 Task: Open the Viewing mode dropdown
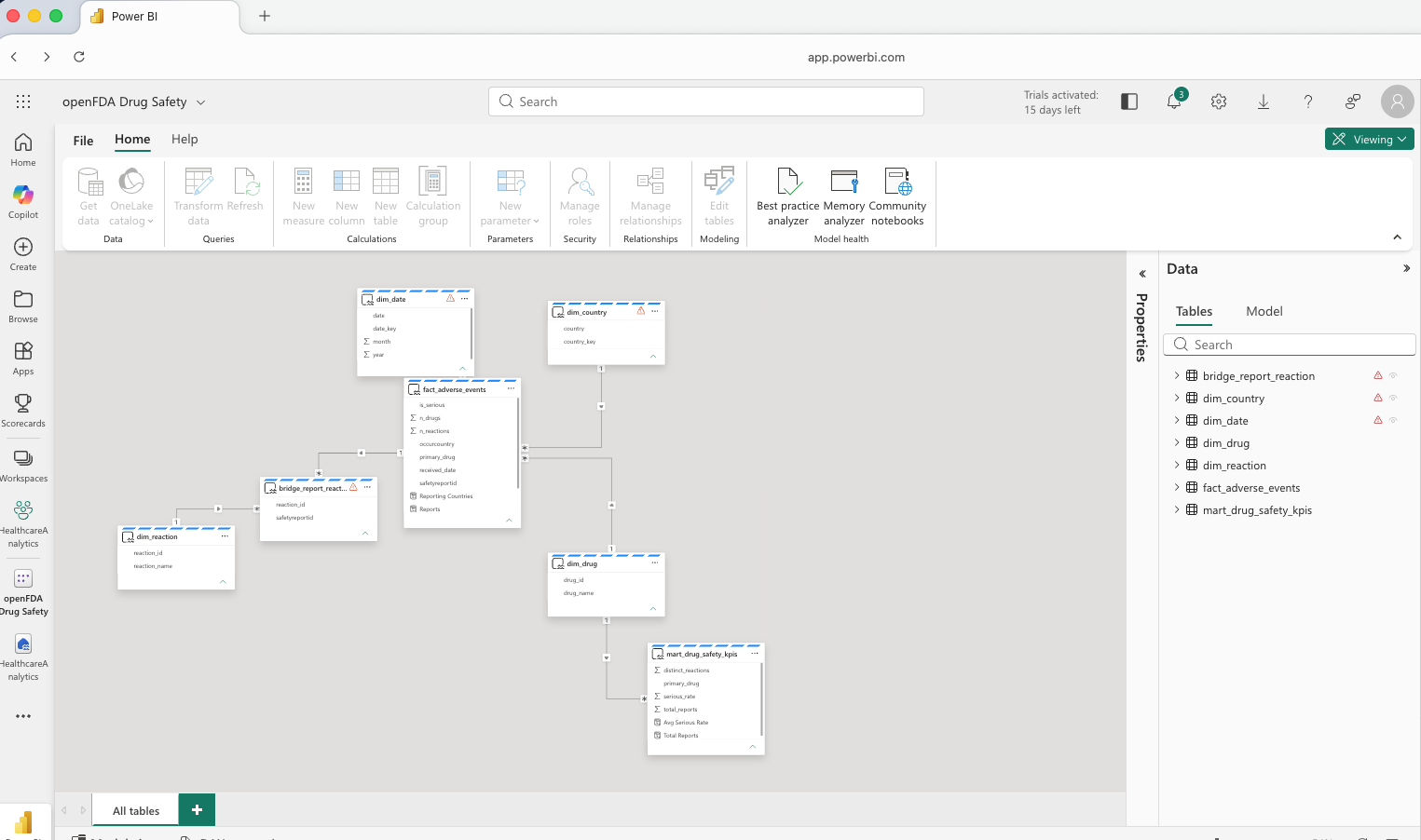[x=1370, y=139]
